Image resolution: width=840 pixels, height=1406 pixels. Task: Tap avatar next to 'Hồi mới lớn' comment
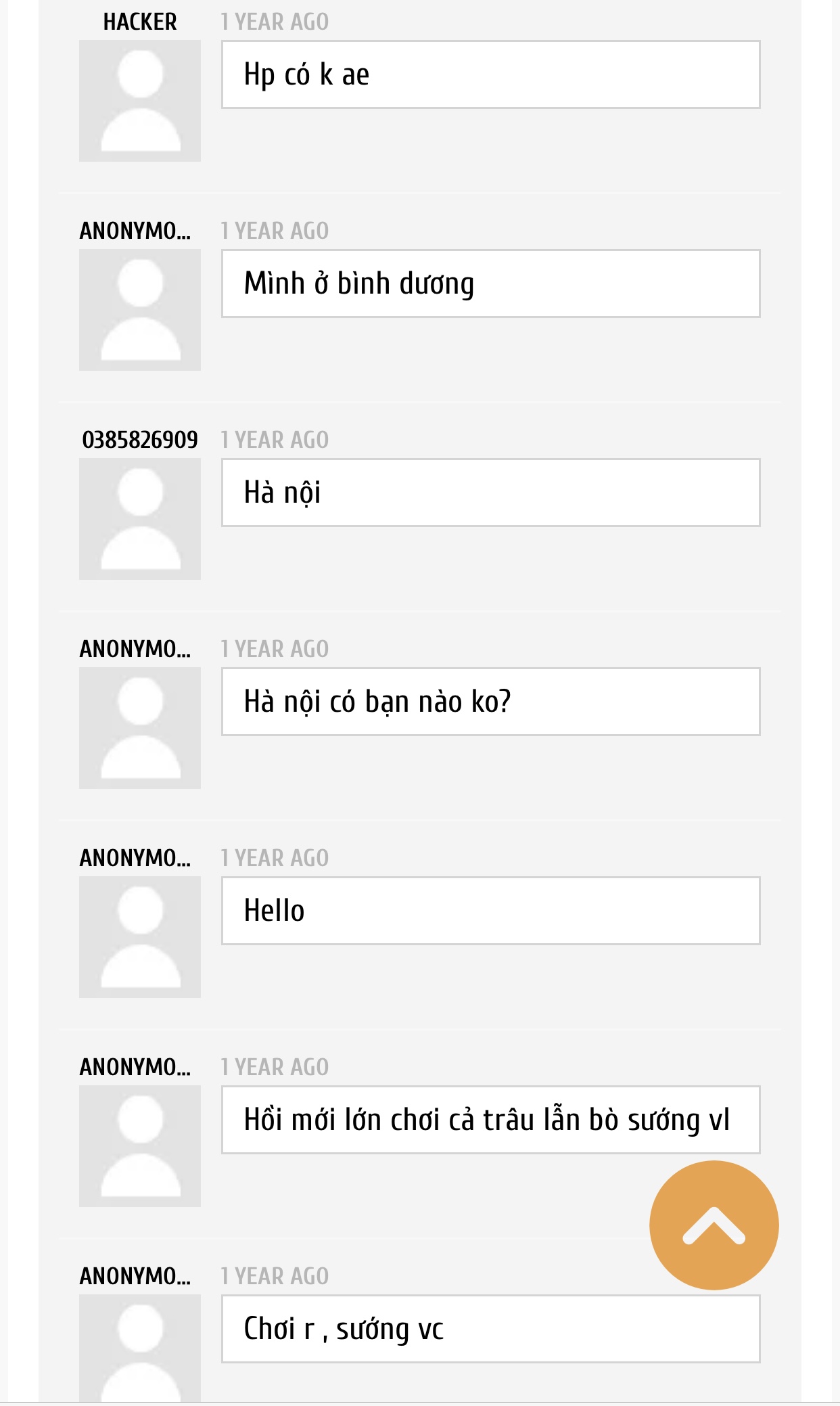(x=140, y=1146)
